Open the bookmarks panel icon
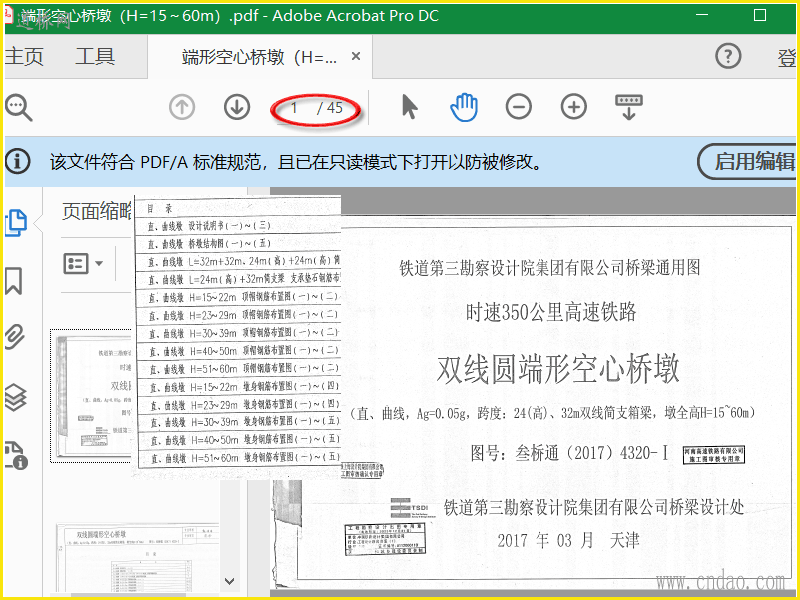 [x=14, y=281]
